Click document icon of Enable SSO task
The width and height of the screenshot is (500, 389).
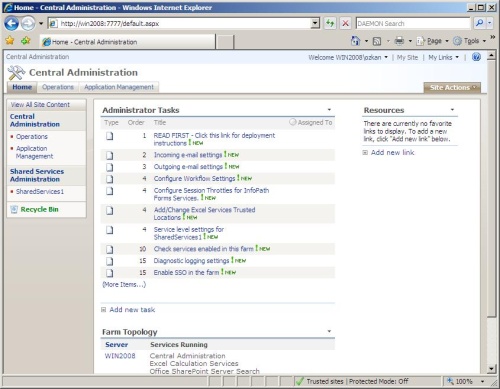pos(110,273)
